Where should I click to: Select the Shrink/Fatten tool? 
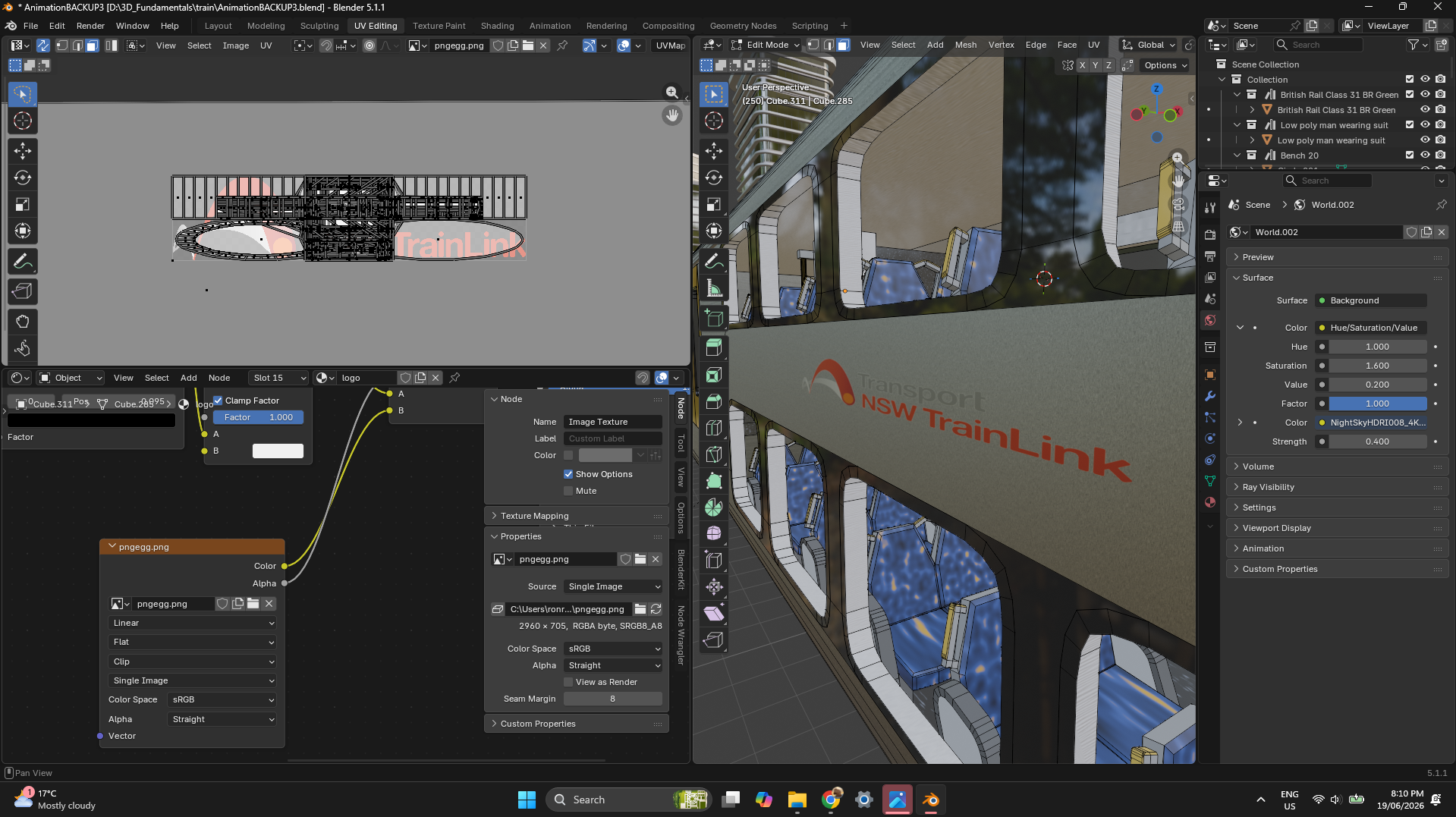click(x=714, y=587)
